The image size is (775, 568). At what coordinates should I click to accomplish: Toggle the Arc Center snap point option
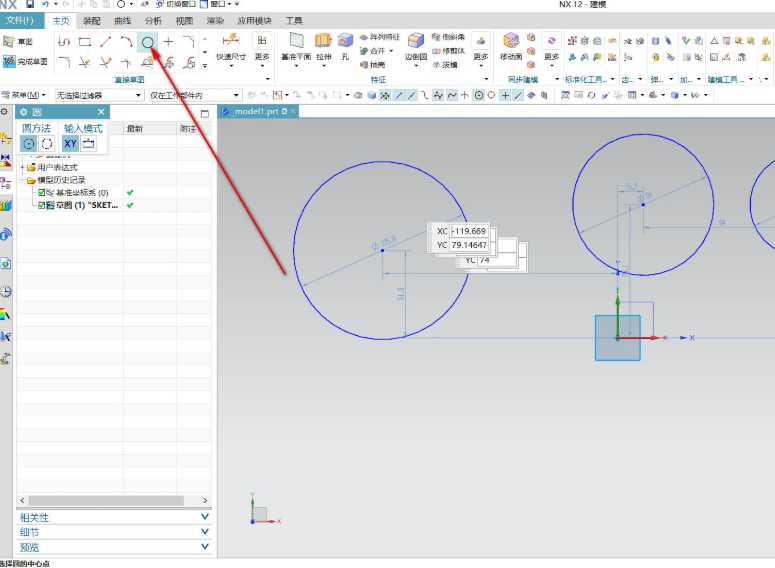(478, 95)
